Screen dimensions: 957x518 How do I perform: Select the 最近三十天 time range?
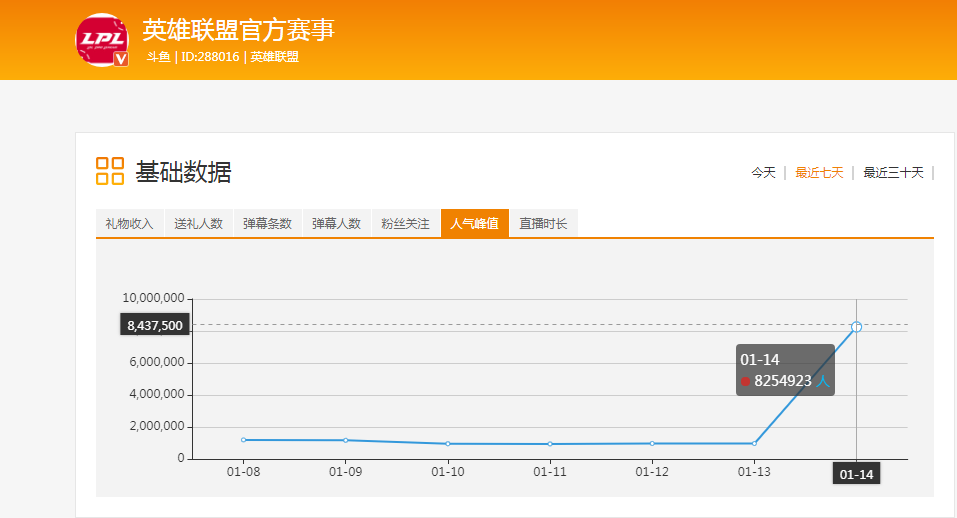pyautogui.click(x=893, y=173)
